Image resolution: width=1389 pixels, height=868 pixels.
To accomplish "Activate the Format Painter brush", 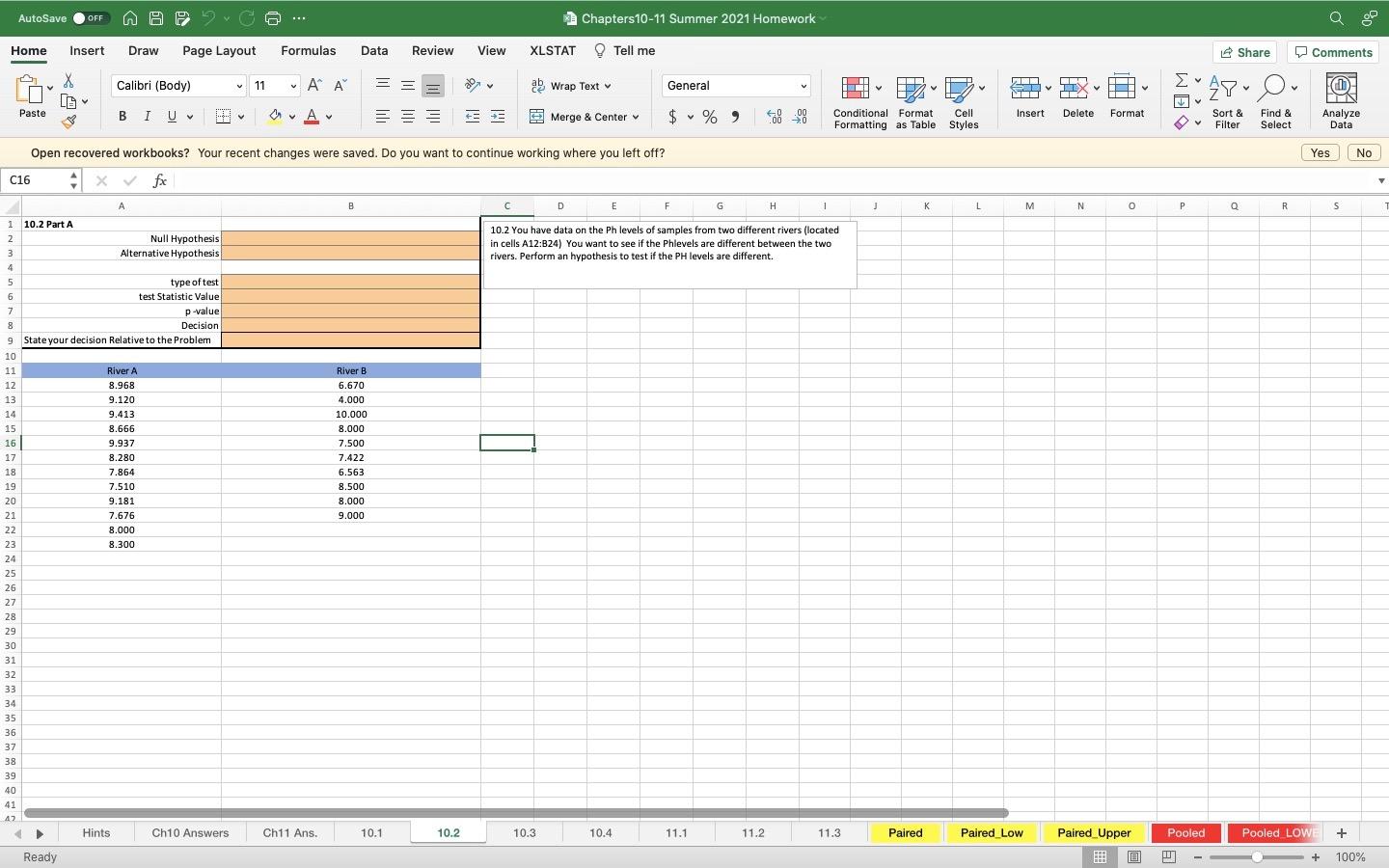I will click(68, 122).
